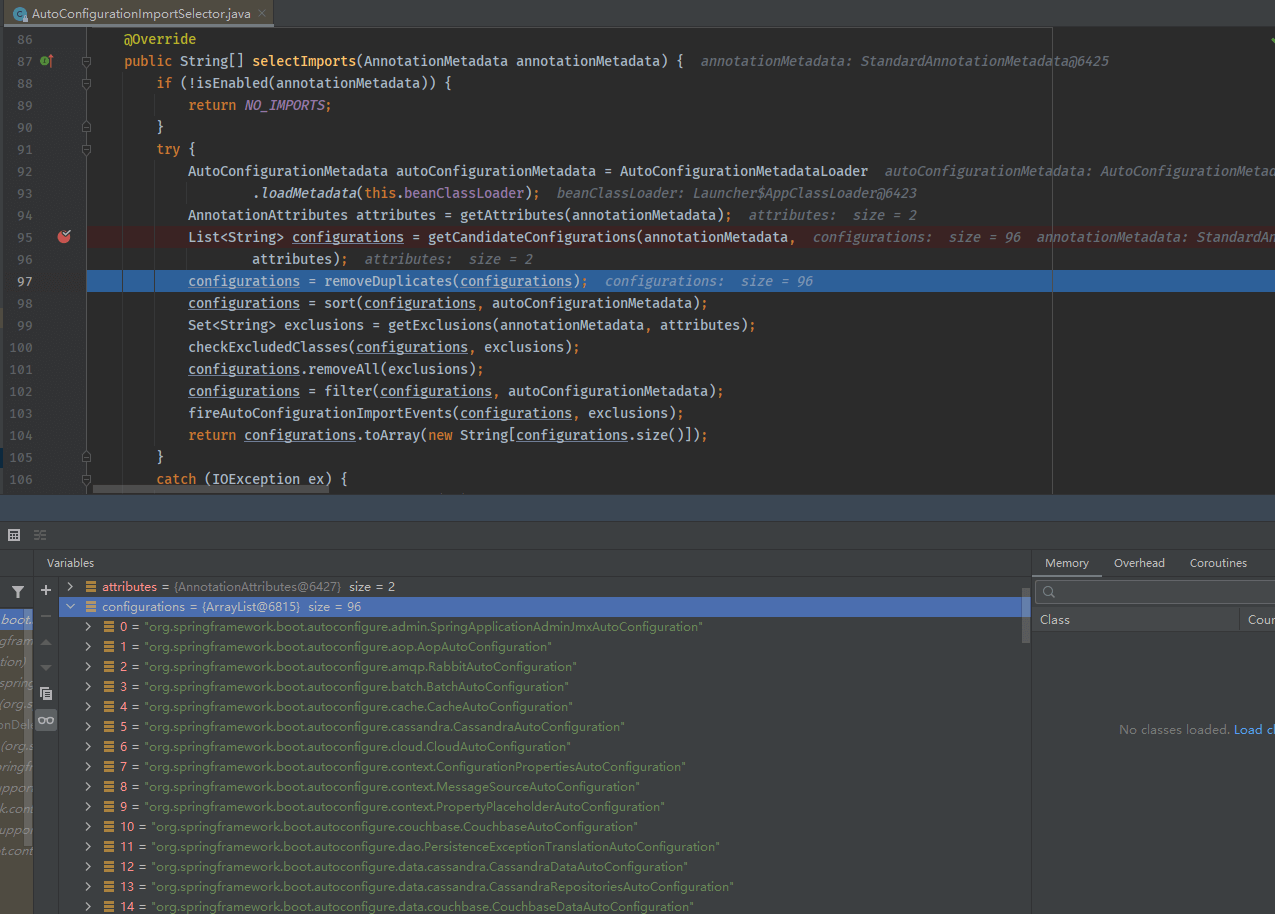Collapse the catch block fold on line 106
The height and width of the screenshot is (914, 1275).
point(86,479)
